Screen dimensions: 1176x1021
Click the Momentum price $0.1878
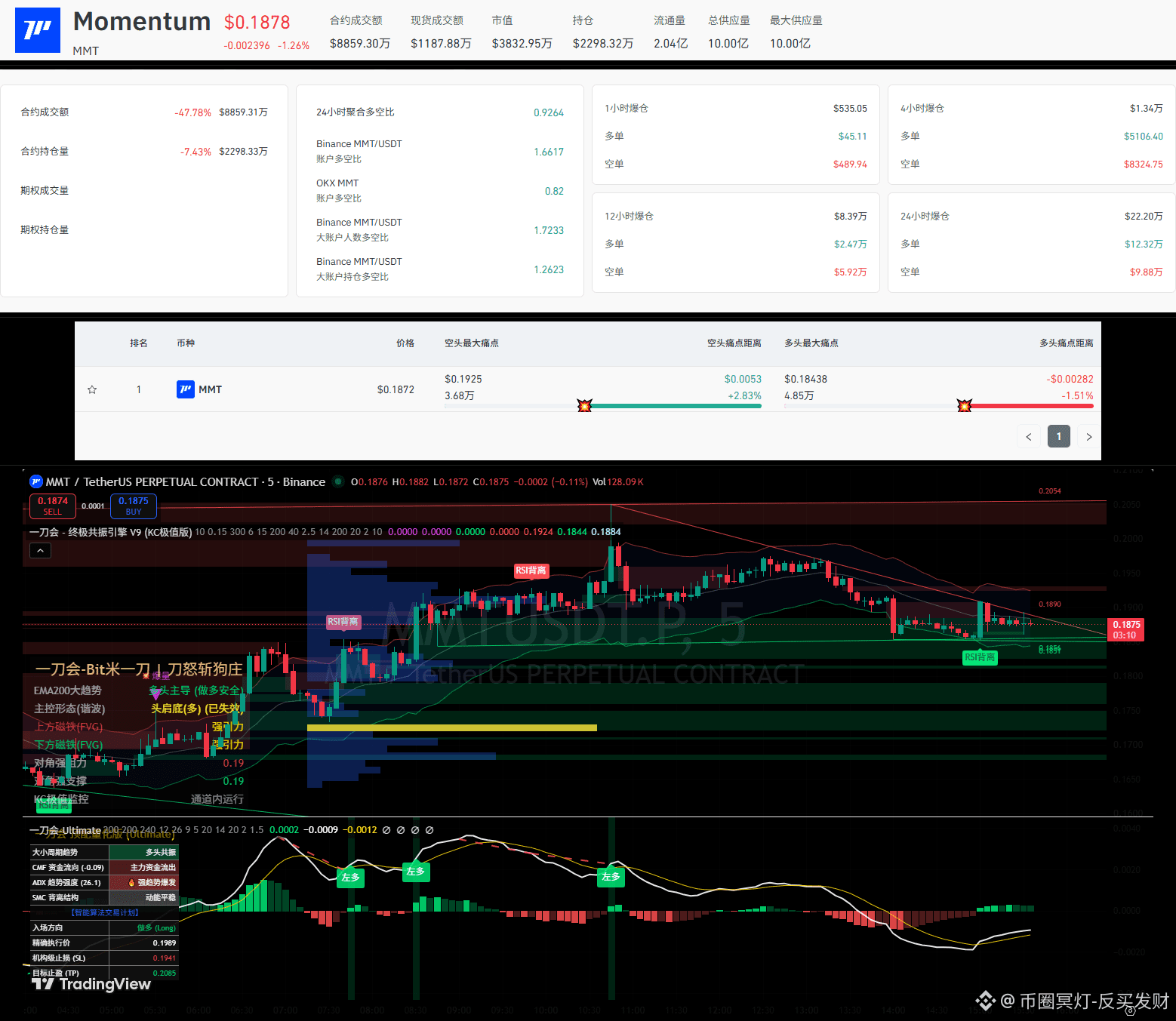(x=257, y=23)
